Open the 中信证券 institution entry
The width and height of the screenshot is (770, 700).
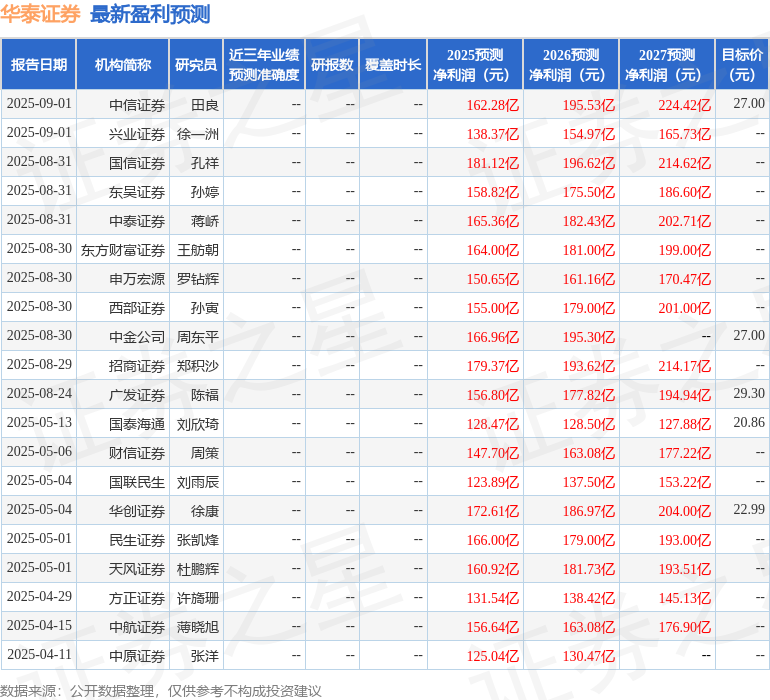pos(137,105)
